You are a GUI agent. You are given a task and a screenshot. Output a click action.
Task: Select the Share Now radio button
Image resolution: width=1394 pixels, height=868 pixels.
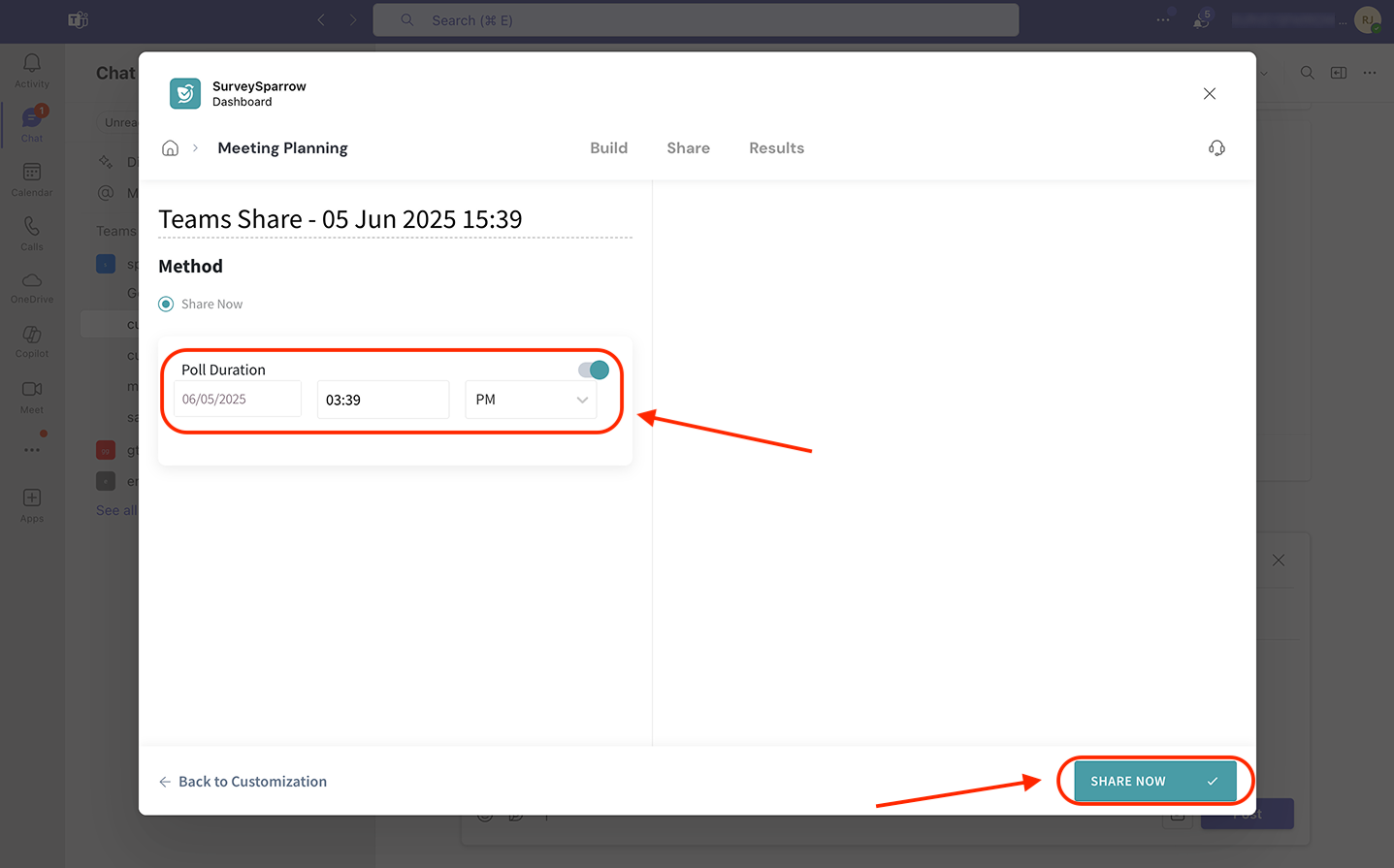click(167, 305)
